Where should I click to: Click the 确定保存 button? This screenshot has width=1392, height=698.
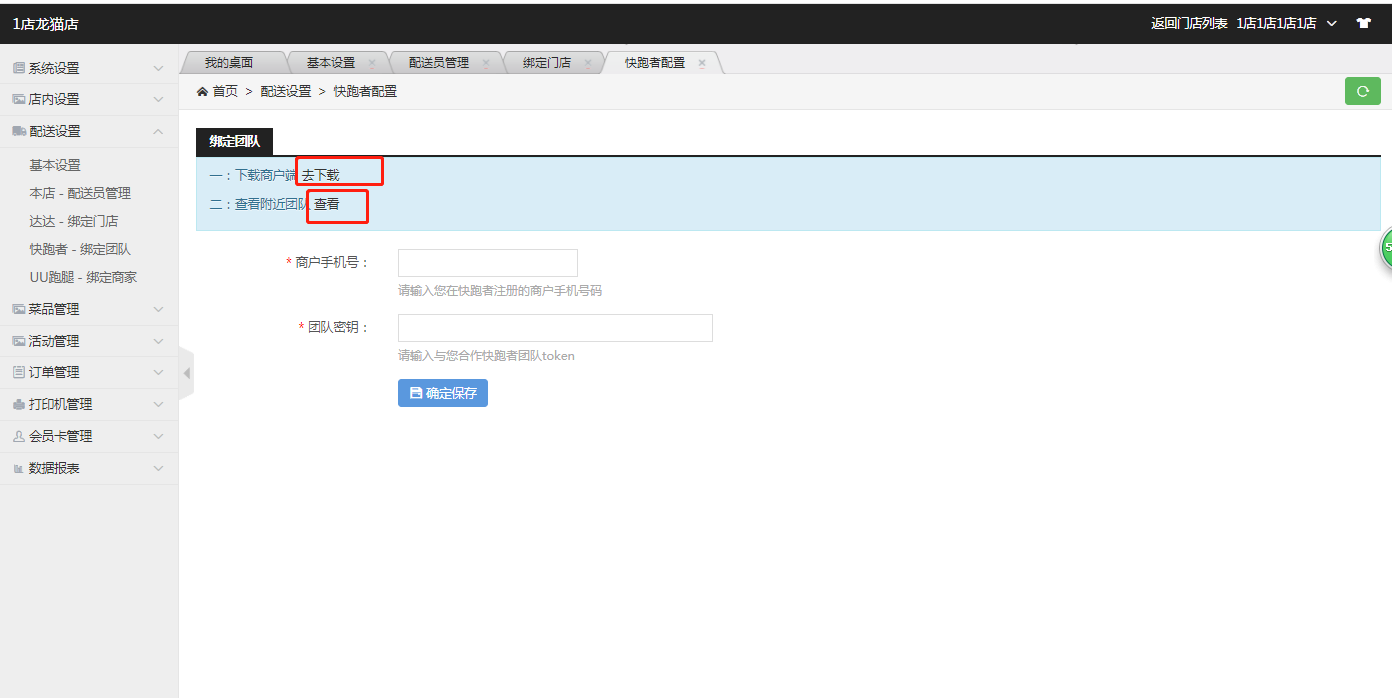tap(442, 393)
